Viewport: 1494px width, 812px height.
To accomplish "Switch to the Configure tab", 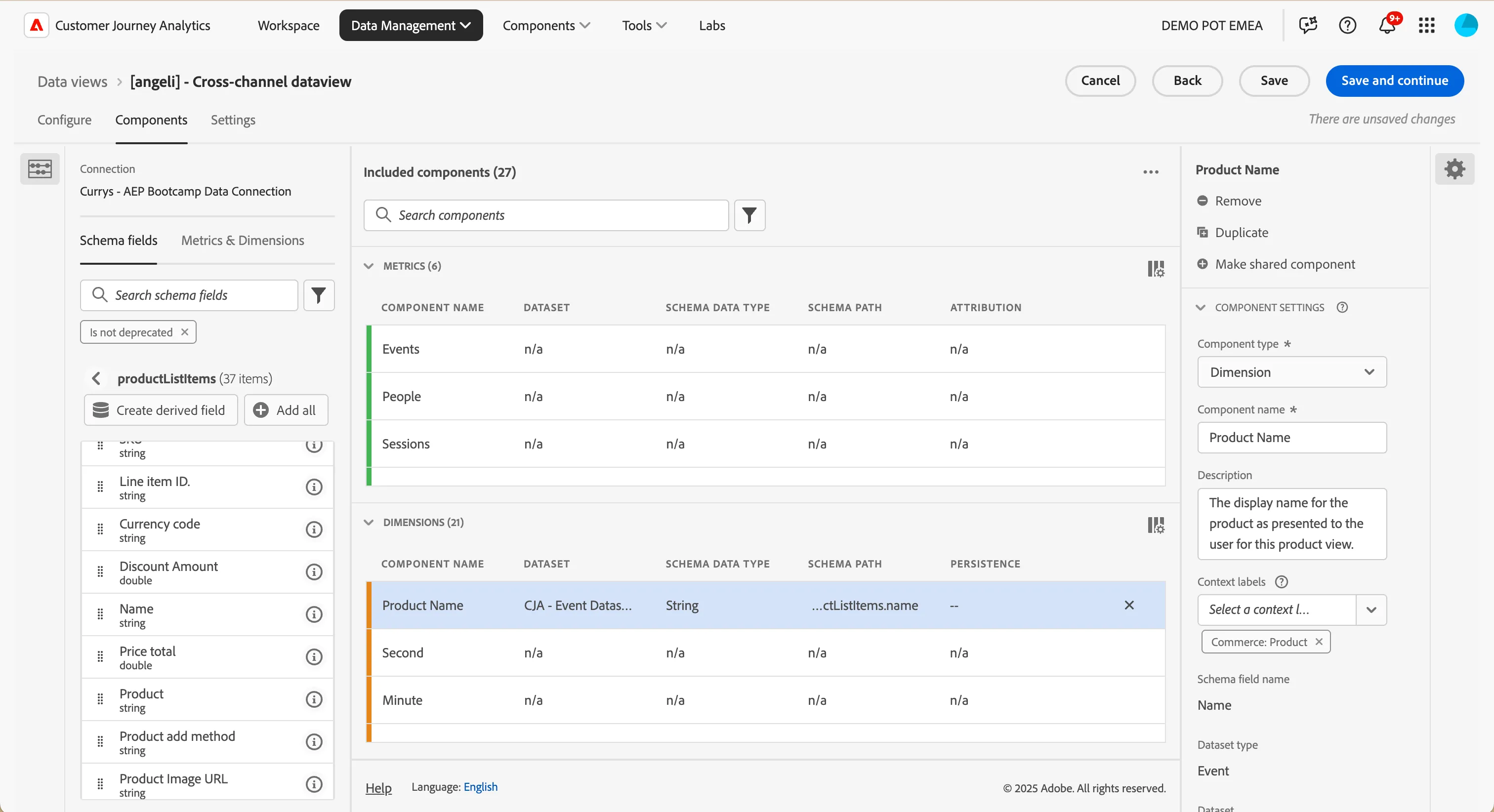I will click(x=64, y=120).
